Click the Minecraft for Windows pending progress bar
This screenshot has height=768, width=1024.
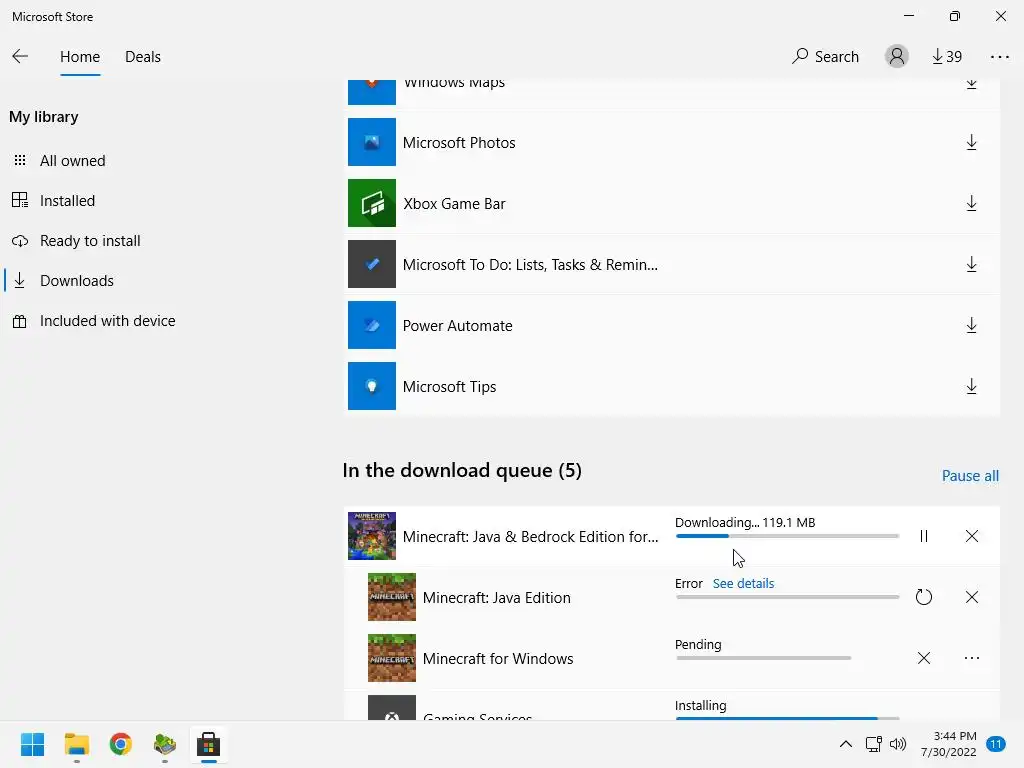click(763, 658)
